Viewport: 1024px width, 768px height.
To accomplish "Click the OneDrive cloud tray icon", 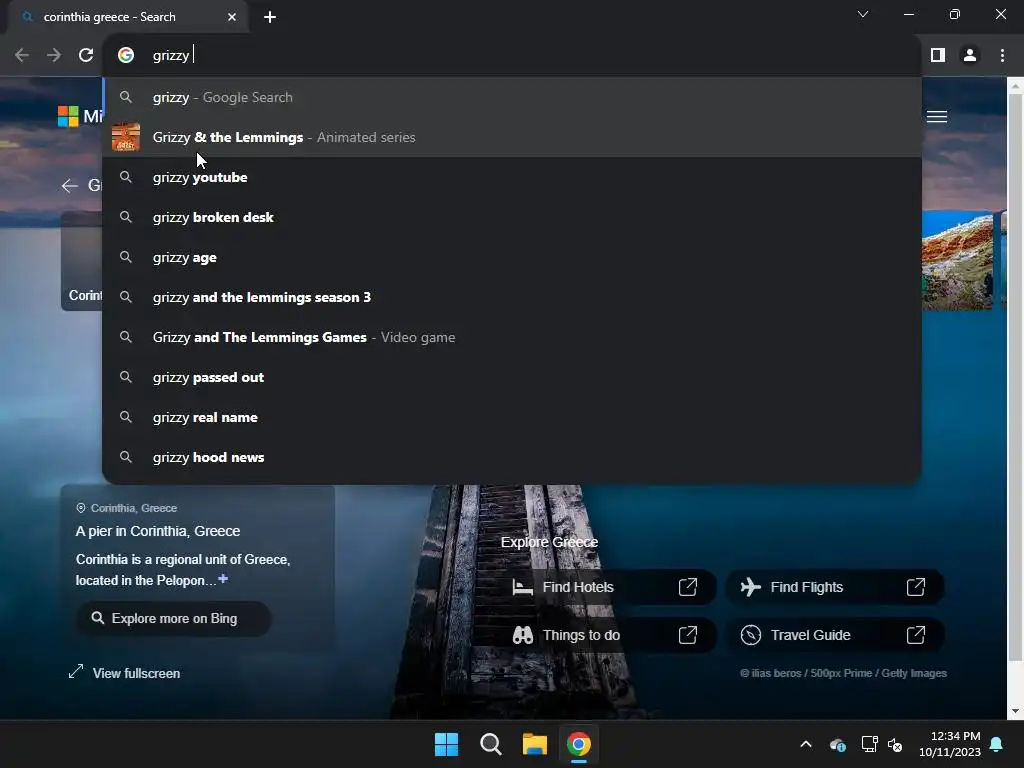I will coord(837,744).
